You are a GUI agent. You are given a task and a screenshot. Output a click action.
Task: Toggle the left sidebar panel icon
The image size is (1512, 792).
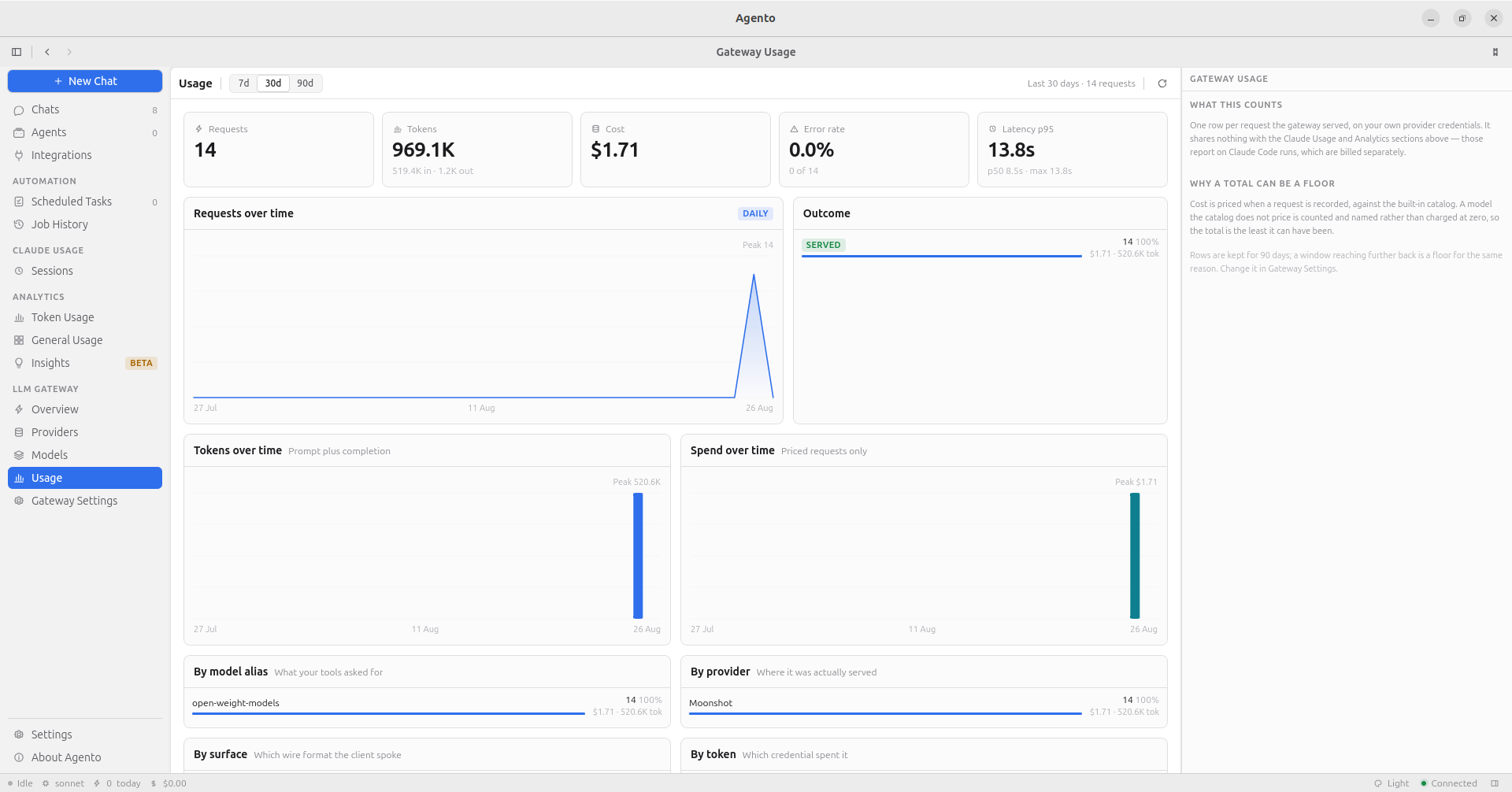17,52
